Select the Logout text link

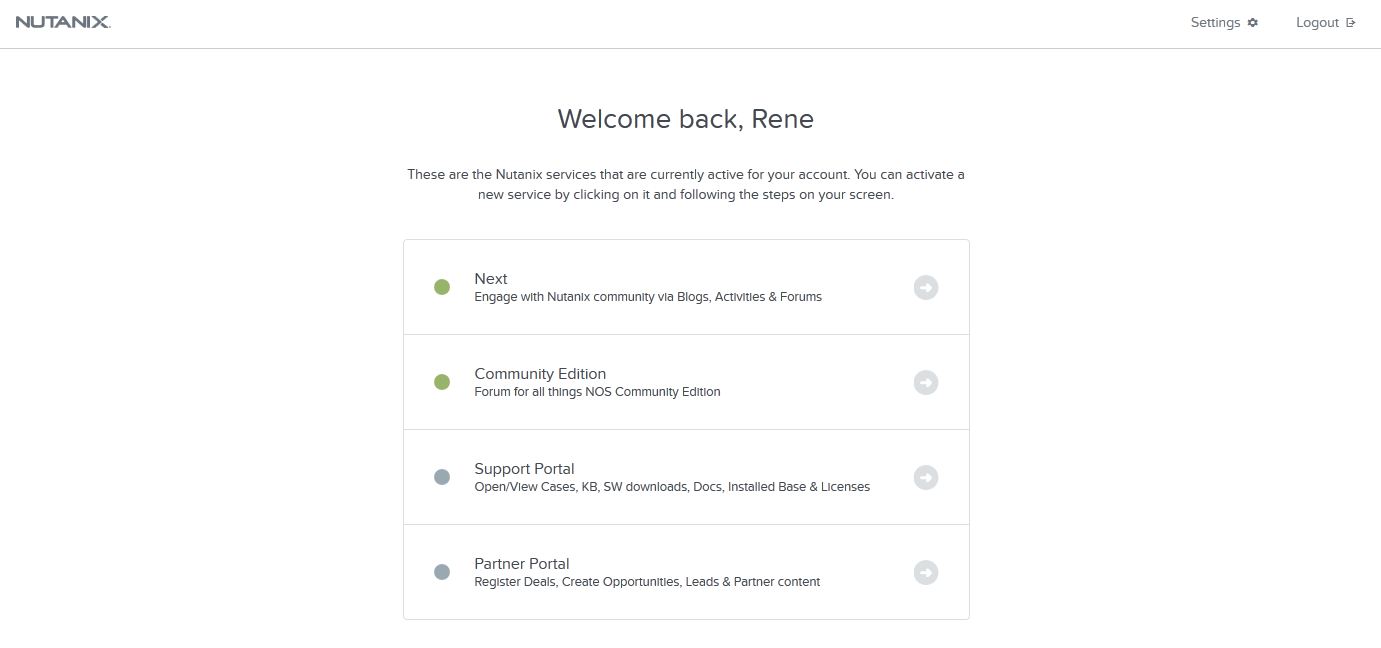point(1317,23)
